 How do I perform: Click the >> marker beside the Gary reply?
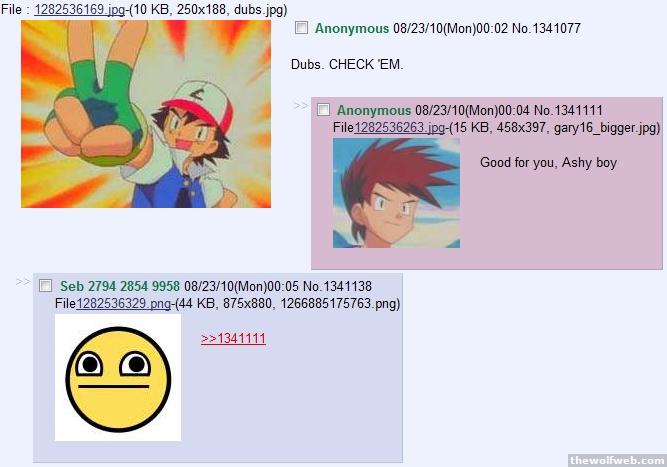[x=301, y=105]
